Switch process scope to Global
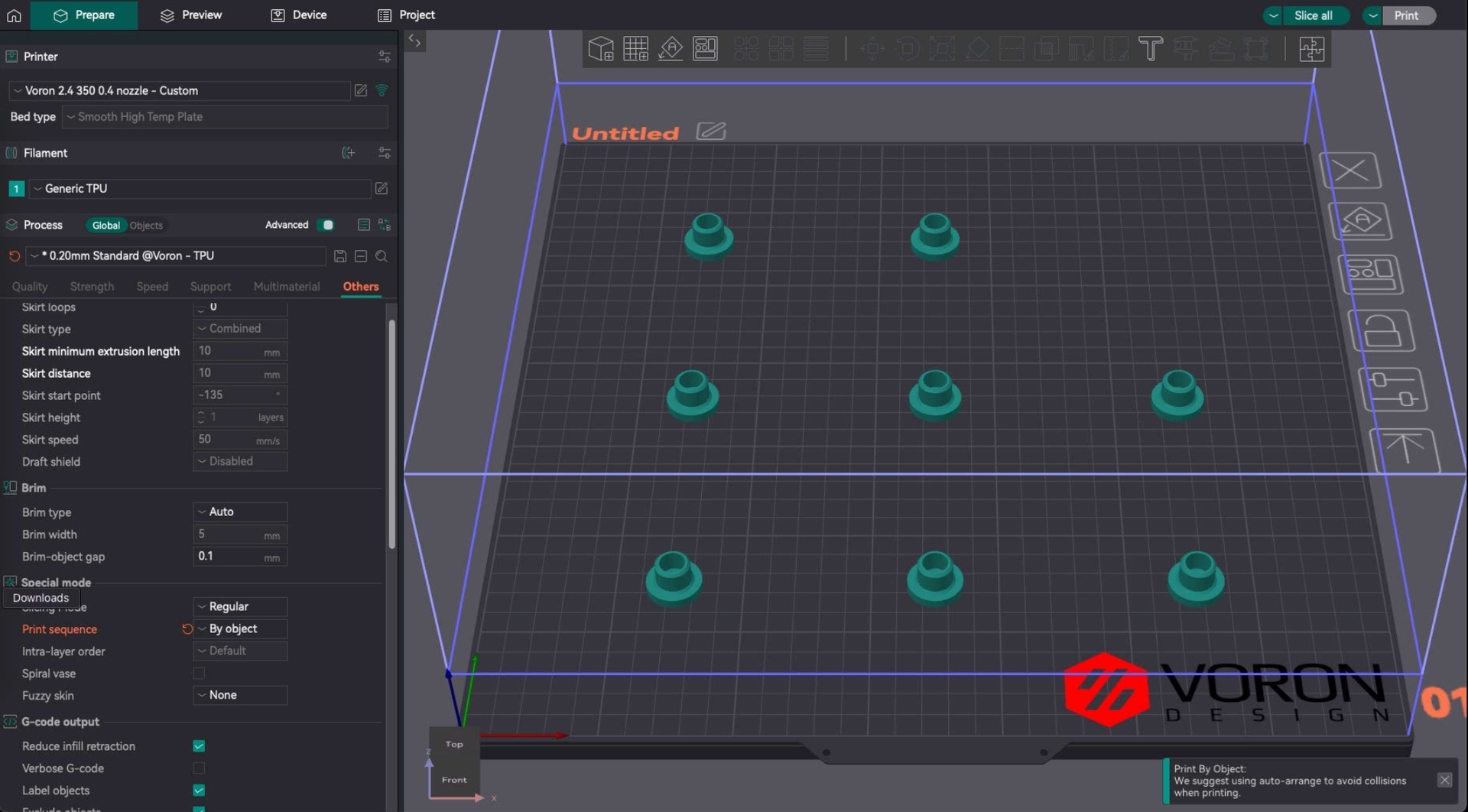 coord(106,226)
